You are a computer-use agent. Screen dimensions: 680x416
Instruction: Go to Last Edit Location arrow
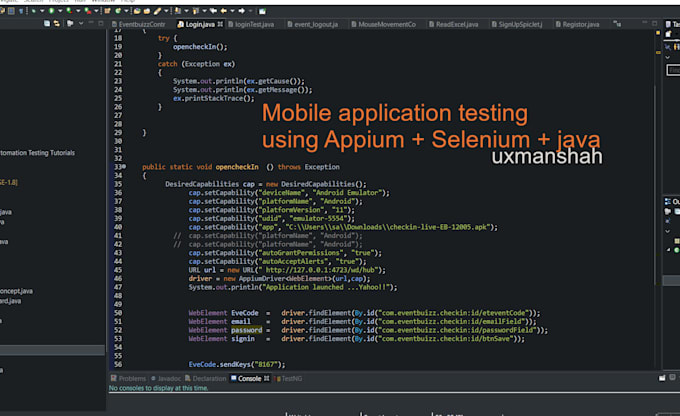[213, 11]
